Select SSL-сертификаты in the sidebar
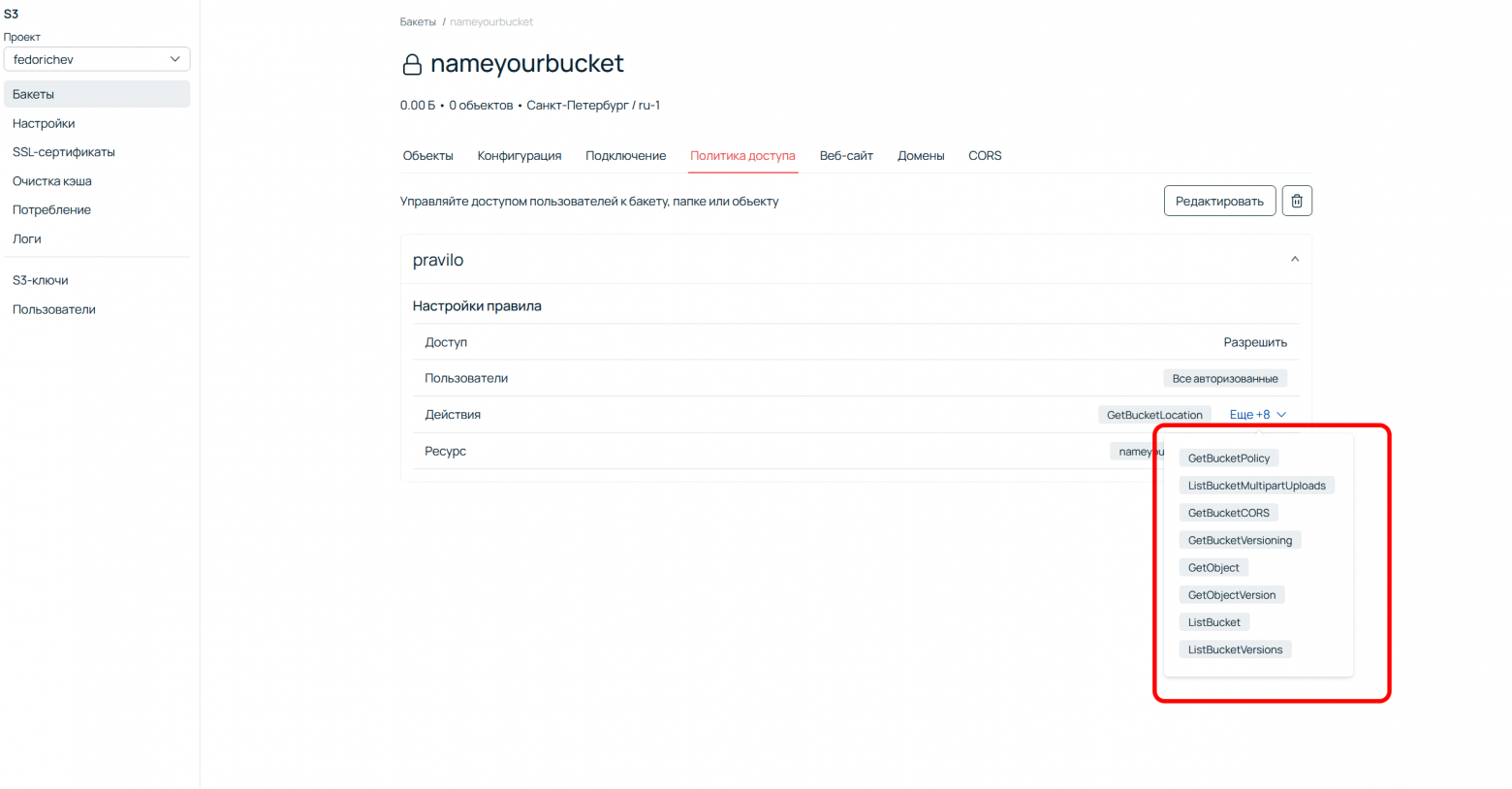The height and width of the screenshot is (789, 1512). [63, 152]
